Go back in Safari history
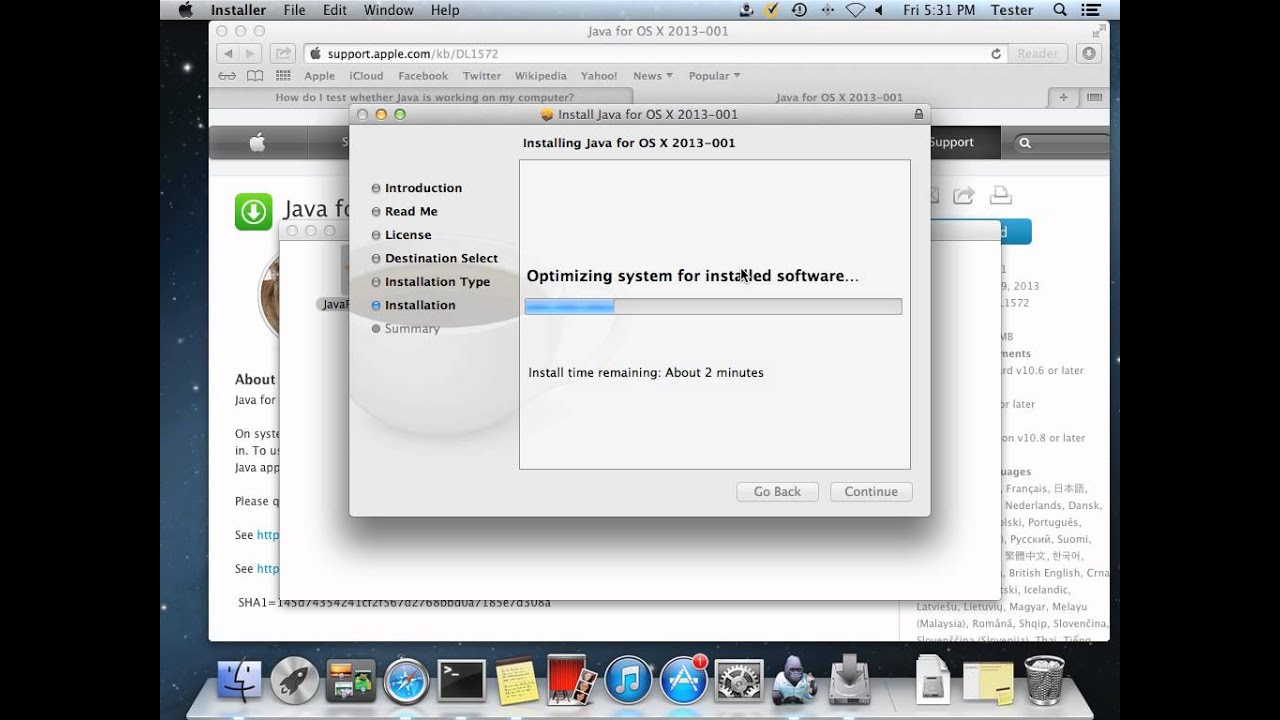This screenshot has width=1280, height=720. [228, 53]
